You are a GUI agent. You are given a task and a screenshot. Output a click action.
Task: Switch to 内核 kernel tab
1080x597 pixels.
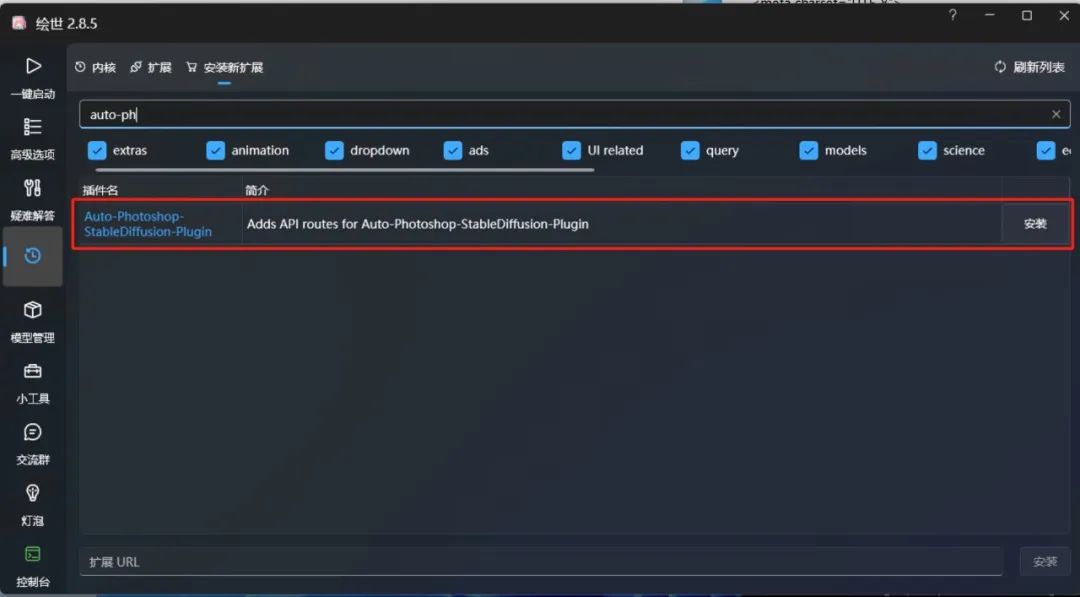pos(95,67)
